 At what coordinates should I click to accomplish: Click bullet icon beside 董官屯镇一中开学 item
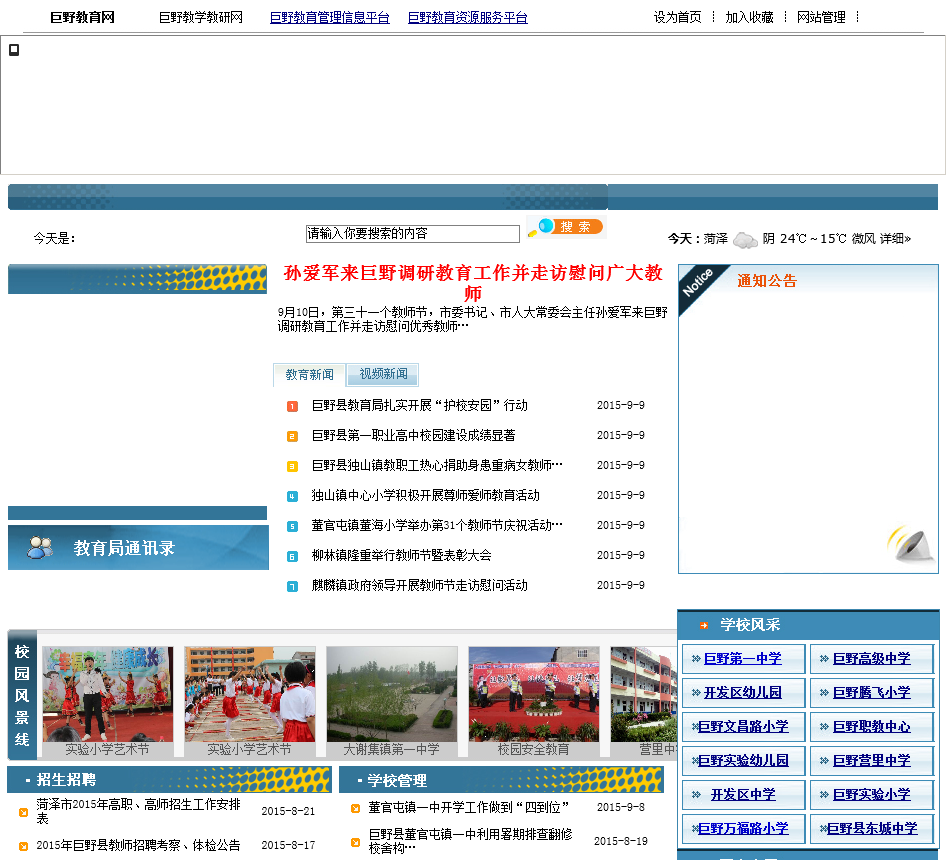click(355, 808)
